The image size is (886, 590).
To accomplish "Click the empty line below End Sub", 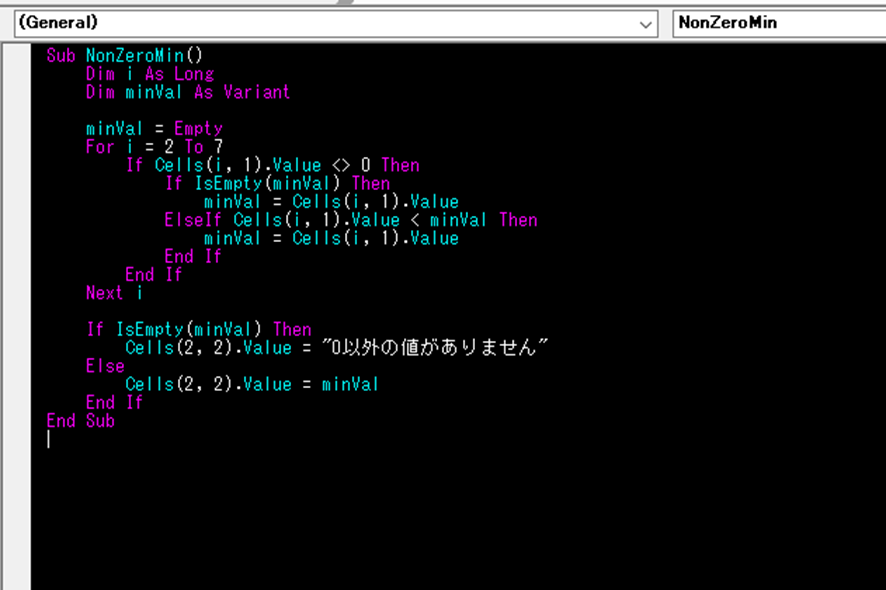I will (200, 440).
